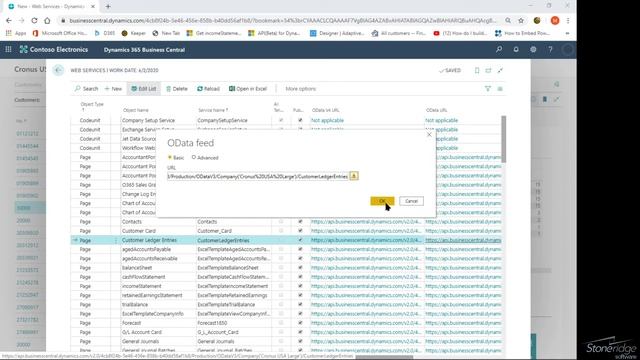Open Search in the Web Services toolbar
The image size is (640, 360).
click(x=86, y=89)
